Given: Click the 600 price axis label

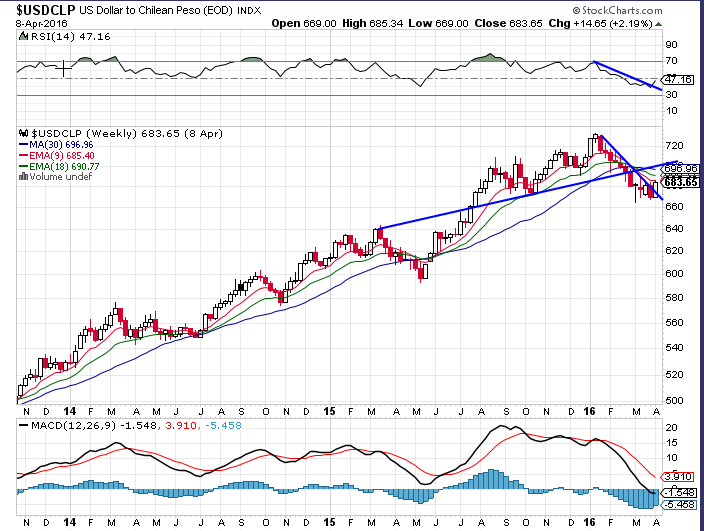Looking at the screenshot, I should pyautogui.click(x=674, y=273).
